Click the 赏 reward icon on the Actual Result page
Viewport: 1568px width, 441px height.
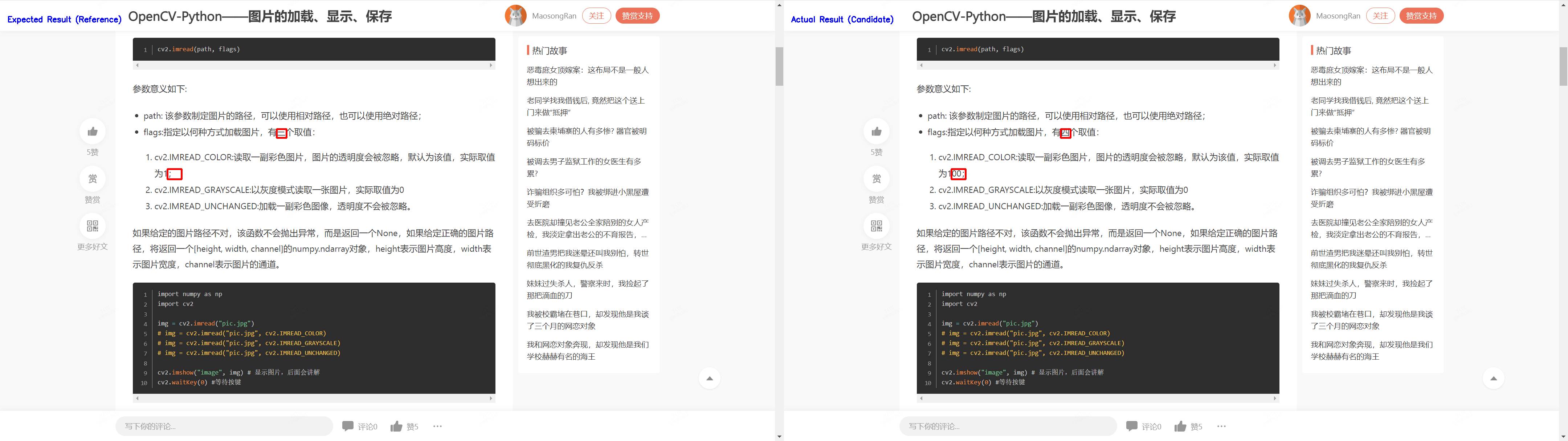(x=876, y=178)
